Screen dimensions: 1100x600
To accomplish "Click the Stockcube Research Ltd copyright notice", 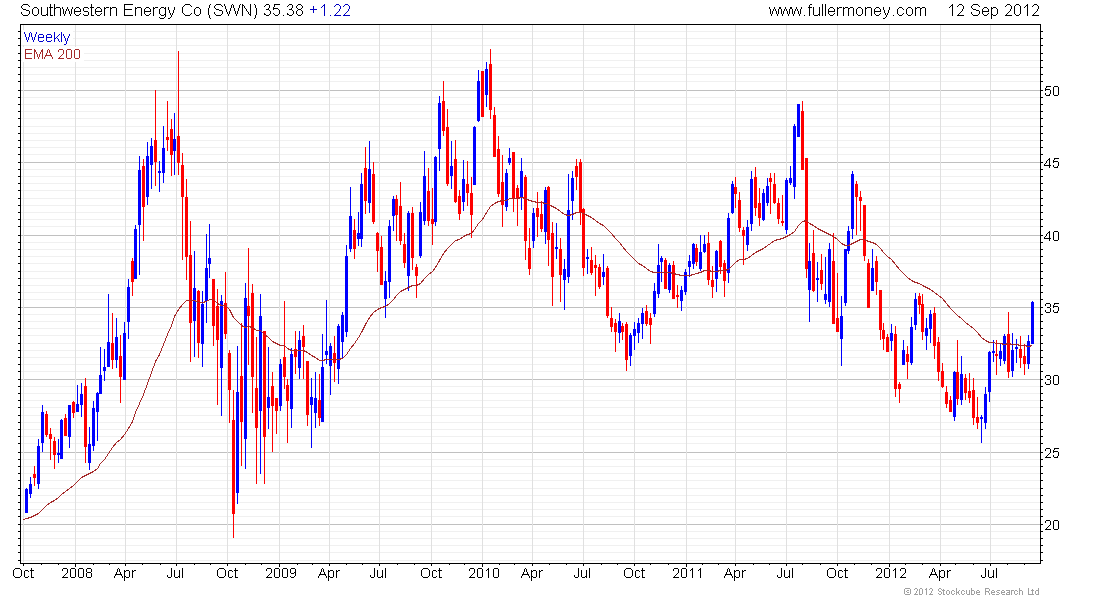I will (971, 592).
